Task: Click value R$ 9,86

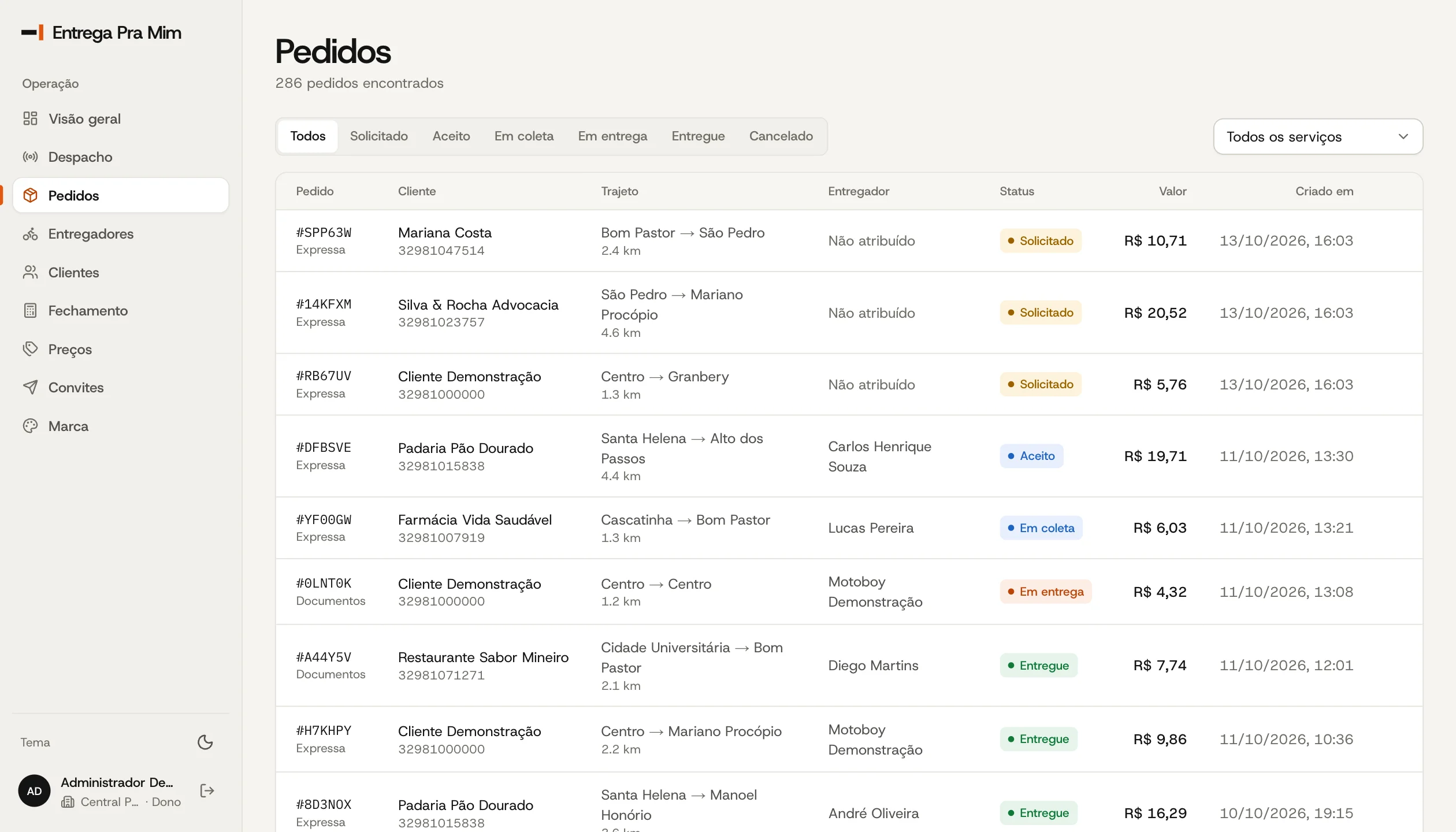Action: coord(1160,739)
